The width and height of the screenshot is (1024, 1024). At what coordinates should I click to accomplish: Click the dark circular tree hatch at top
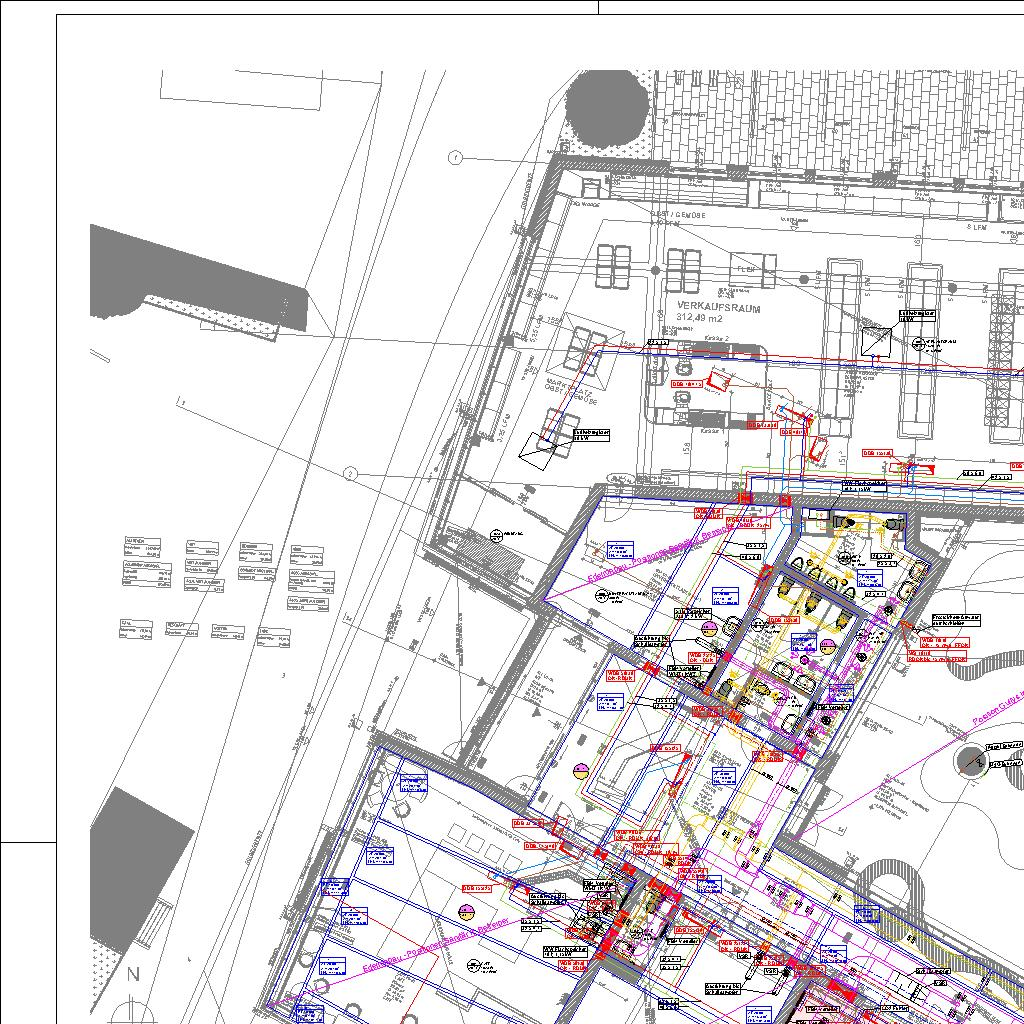click(607, 104)
